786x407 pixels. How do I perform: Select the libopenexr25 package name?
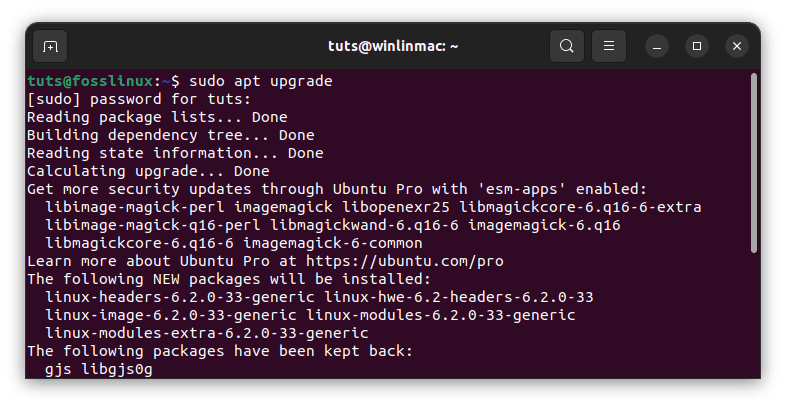pos(396,207)
